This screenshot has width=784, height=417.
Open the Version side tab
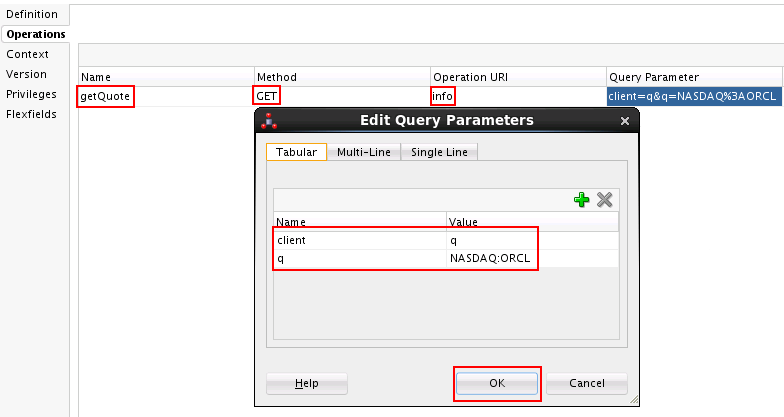(x=26, y=74)
